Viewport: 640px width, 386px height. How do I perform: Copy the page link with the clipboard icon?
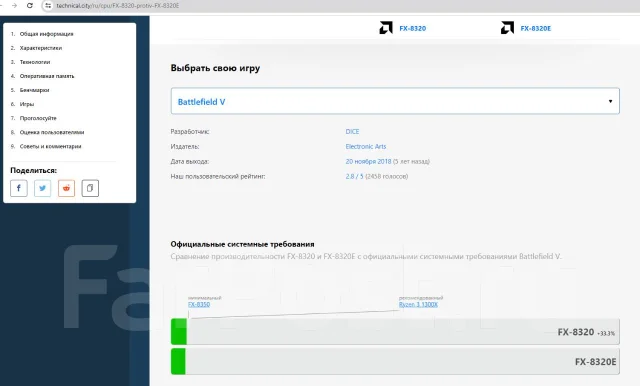(x=90, y=188)
